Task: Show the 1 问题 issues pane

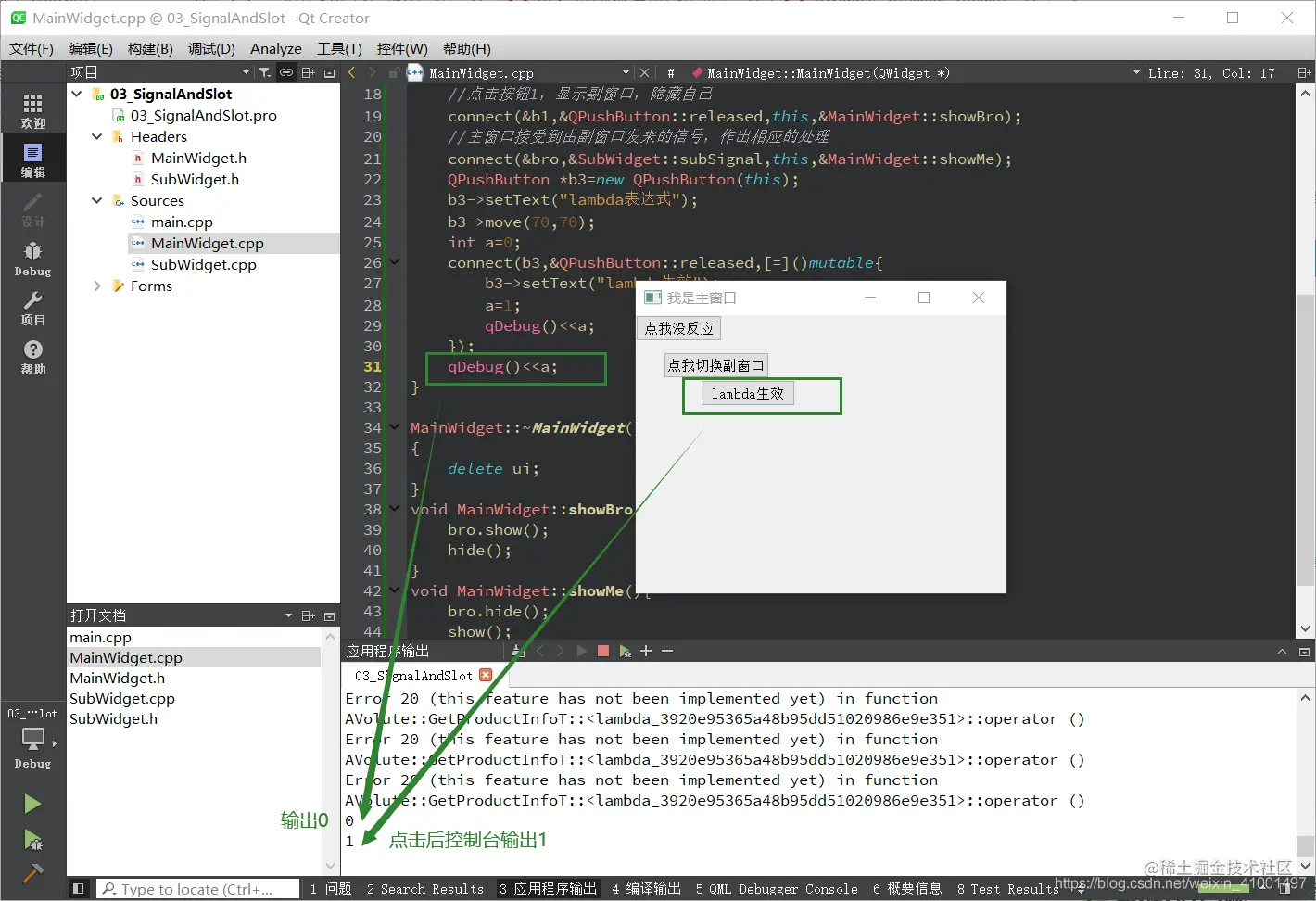Action: coord(331,889)
